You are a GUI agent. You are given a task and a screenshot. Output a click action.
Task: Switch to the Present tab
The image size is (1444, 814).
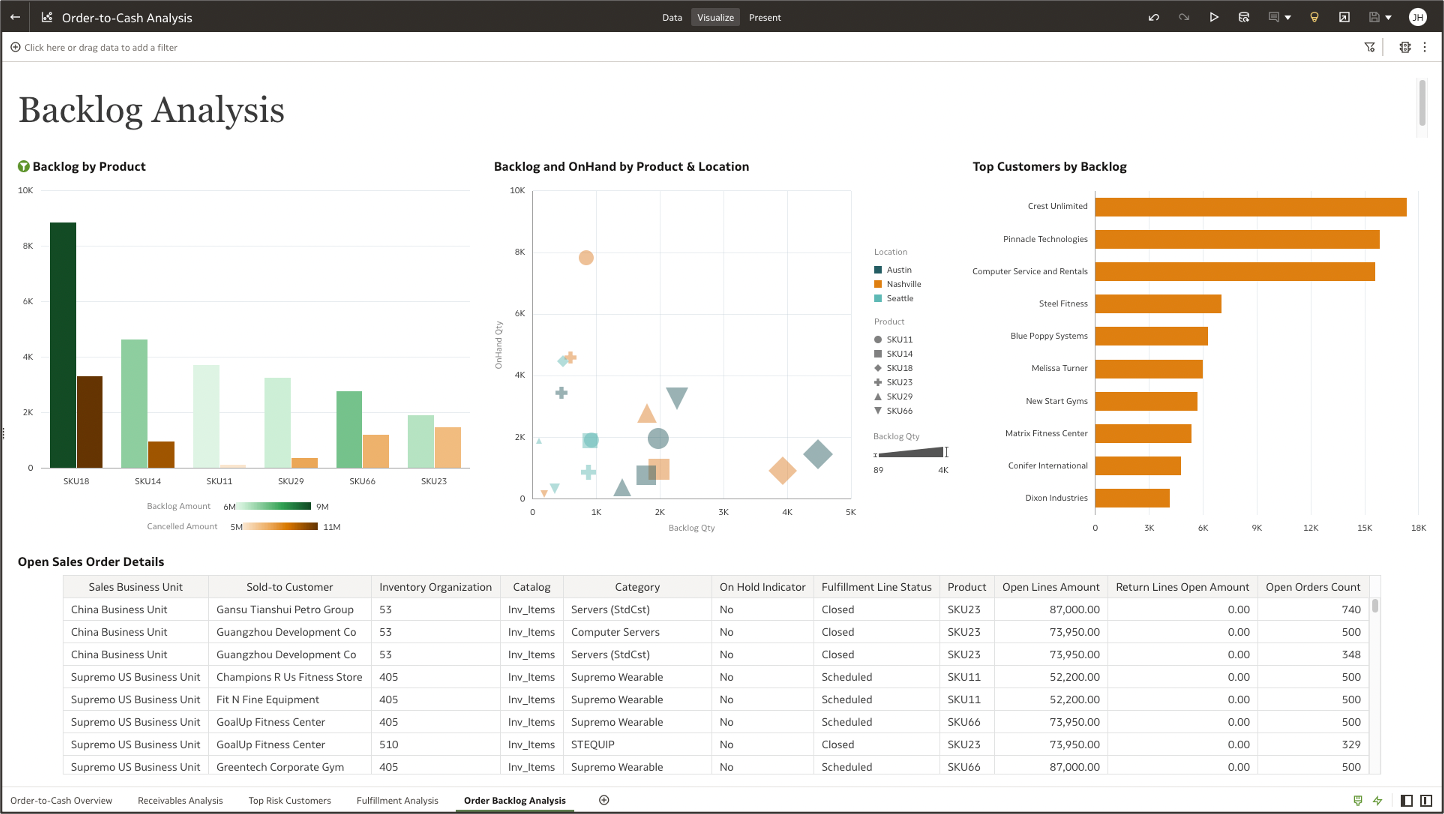(764, 17)
